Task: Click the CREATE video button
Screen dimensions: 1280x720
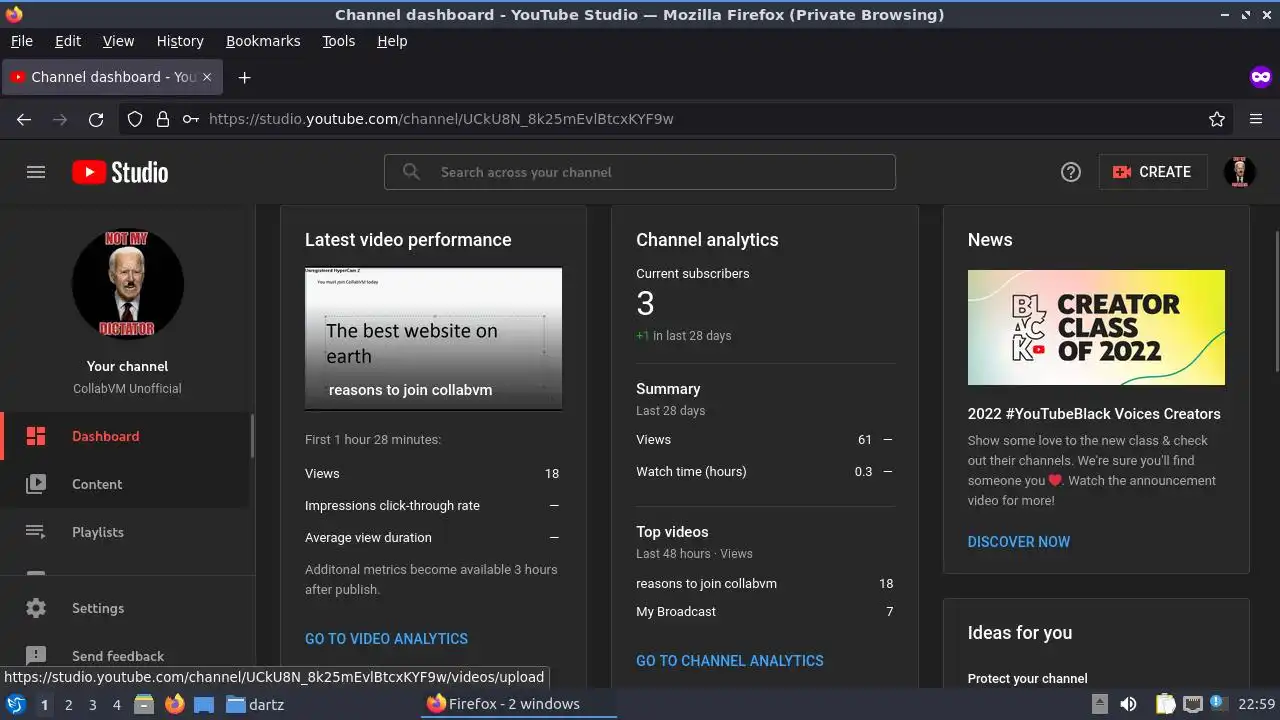Action: coord(1153,172)
